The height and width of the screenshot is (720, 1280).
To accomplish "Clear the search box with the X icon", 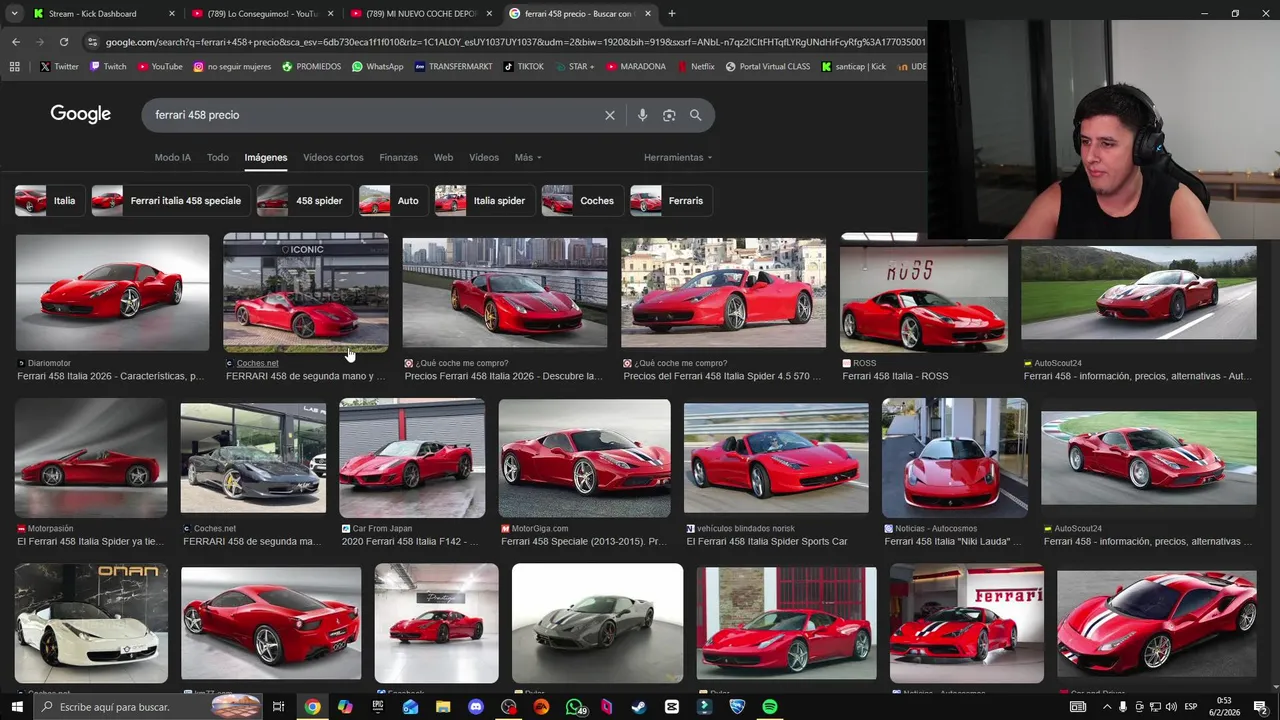I will click(609, 115).
